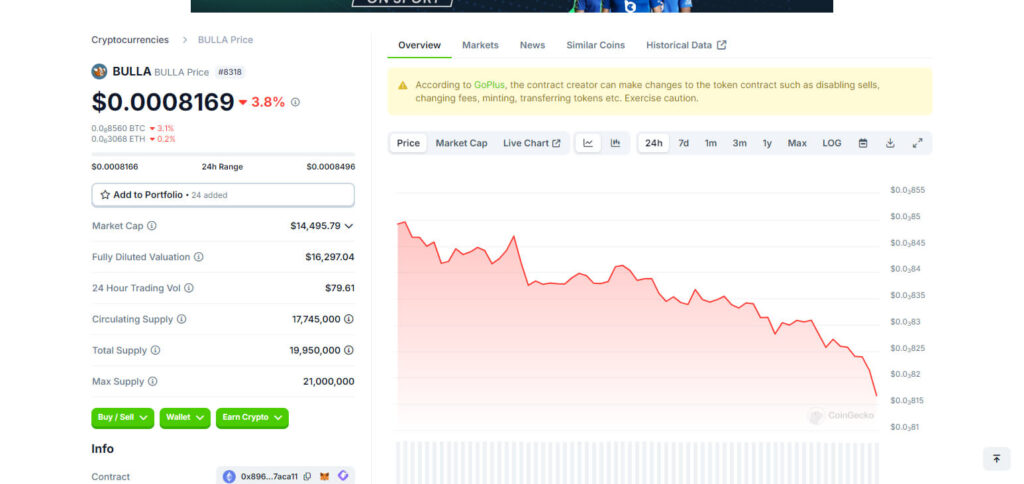Image resolution: width=1024 pixels, height=484 pixels.
Task: Open Fully Diluted Valuation info icon
Action: click(x=199, y=257)
